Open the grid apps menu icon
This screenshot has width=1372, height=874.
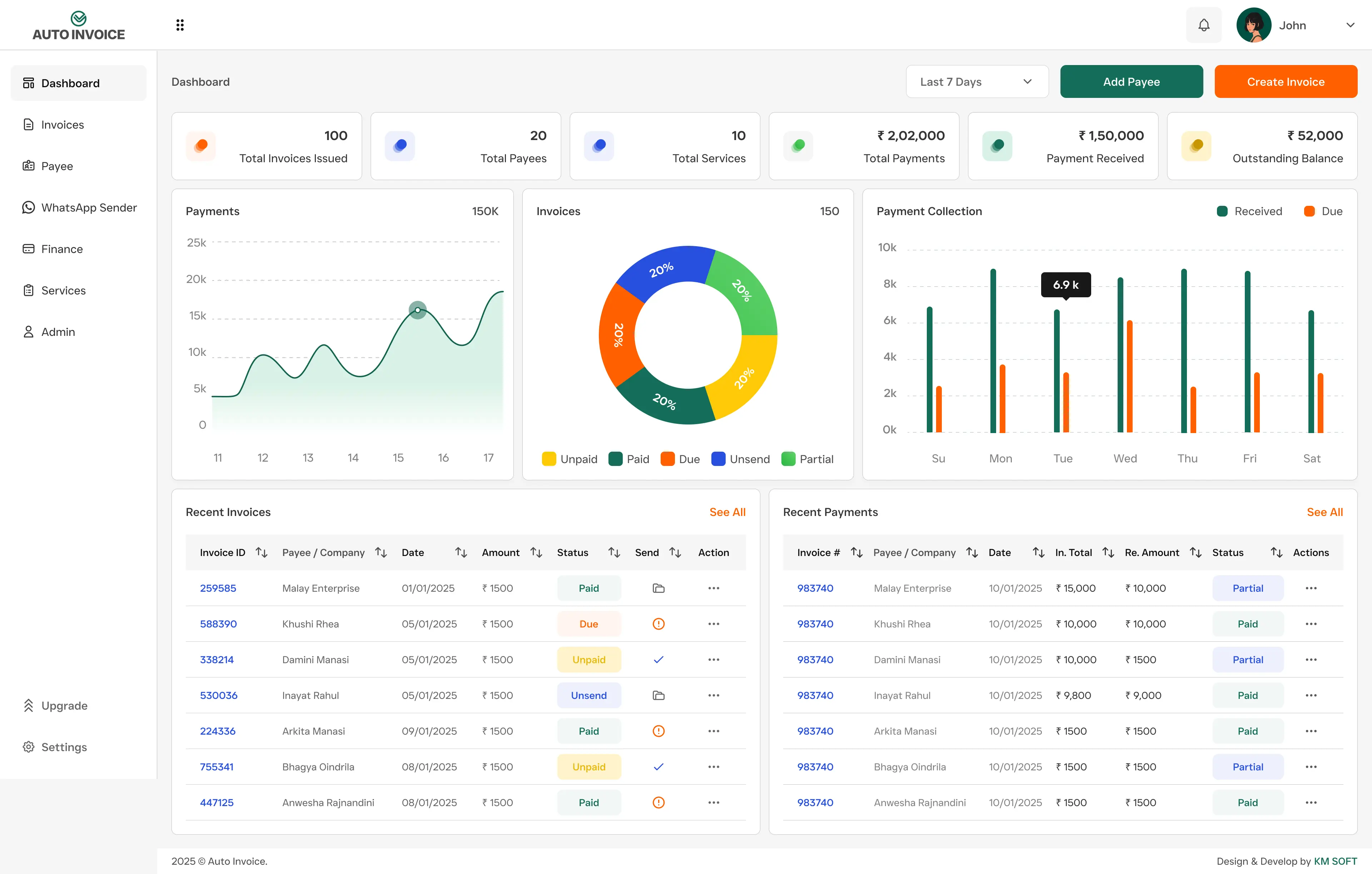[180, 25]
